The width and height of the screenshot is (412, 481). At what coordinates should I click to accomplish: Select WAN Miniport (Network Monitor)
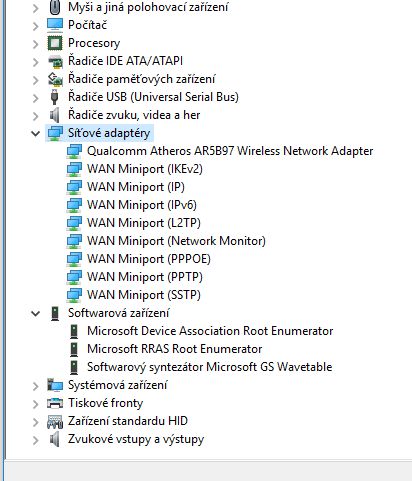click(176, 241)
